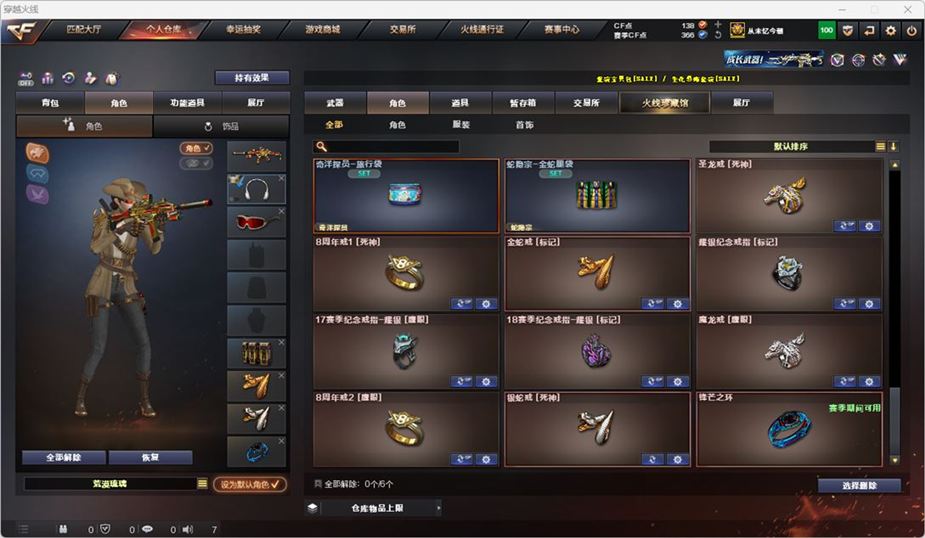Expand the 仓库物品上限 arrow

point(438,508)
